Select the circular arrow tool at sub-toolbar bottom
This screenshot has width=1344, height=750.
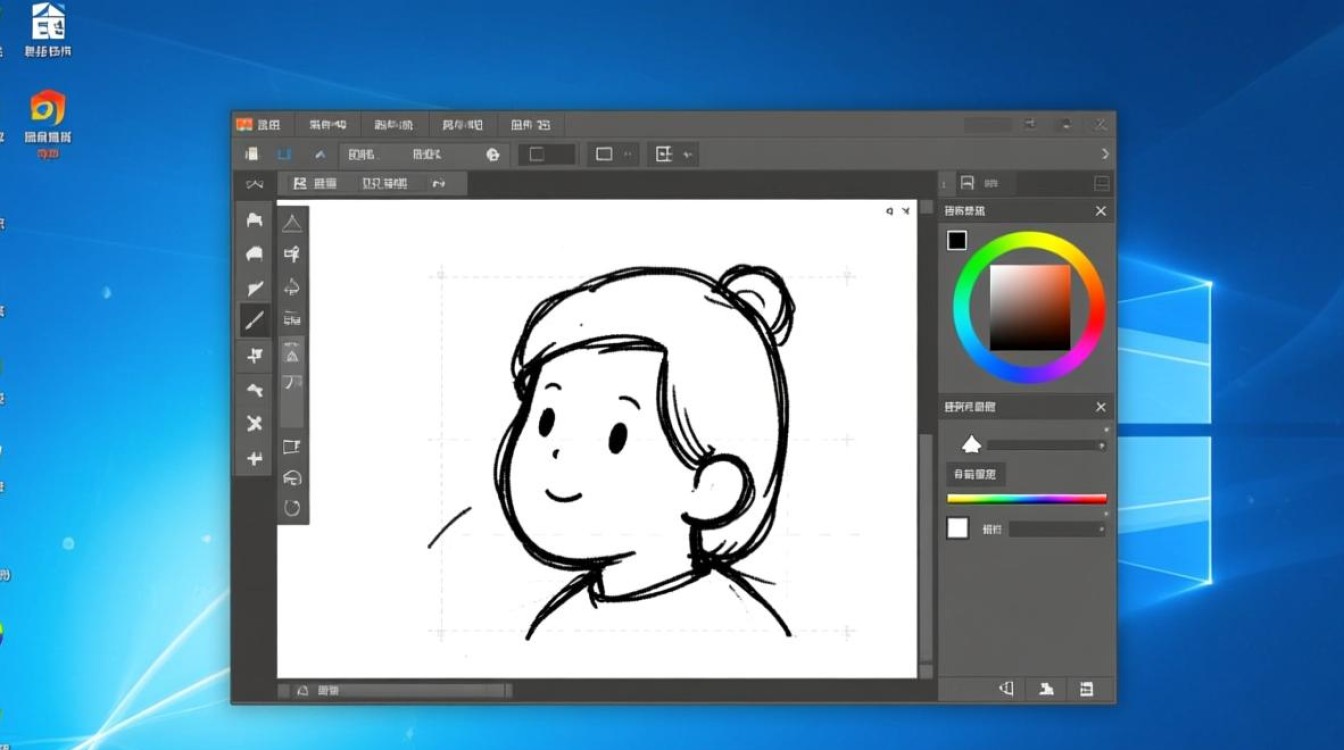click(292, 508)
